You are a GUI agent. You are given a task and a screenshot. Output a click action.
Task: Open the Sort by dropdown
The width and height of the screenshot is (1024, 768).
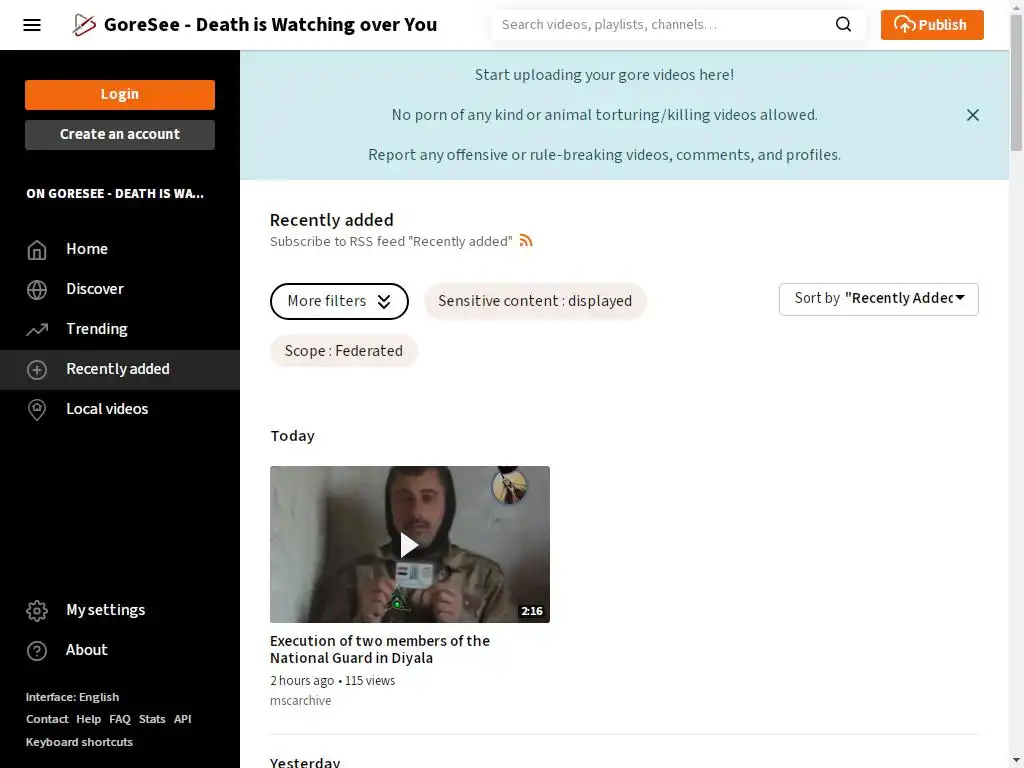[878, 299]
